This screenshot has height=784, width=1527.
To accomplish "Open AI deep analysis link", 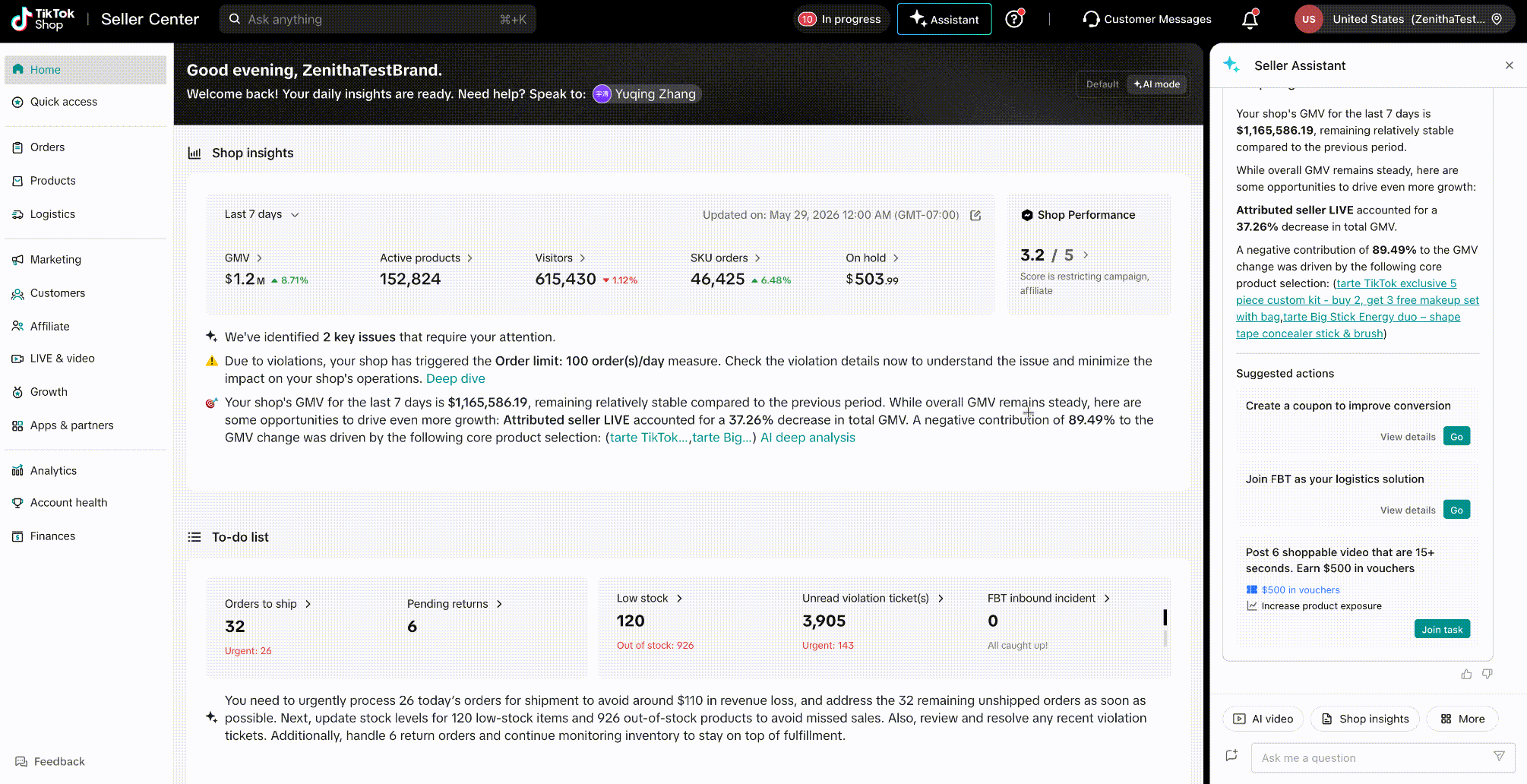I will point(808,438).
